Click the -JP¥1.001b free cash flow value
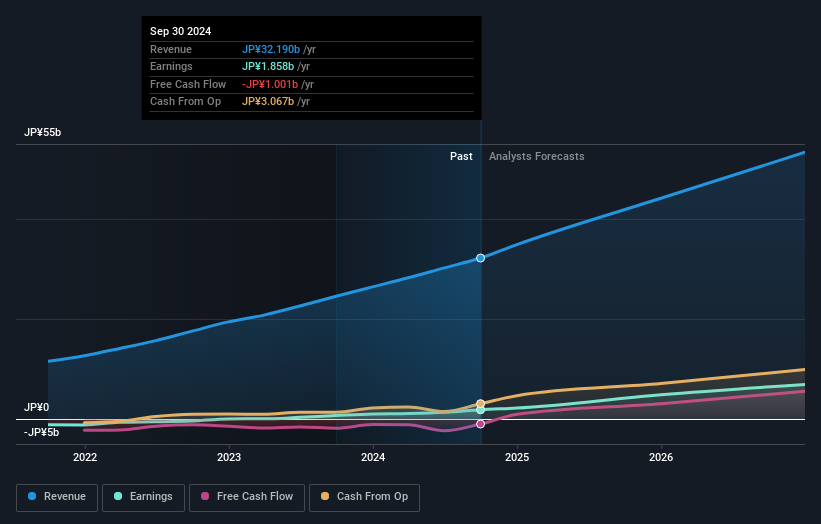This screenshot has height=524, width=821. [270, 84]
